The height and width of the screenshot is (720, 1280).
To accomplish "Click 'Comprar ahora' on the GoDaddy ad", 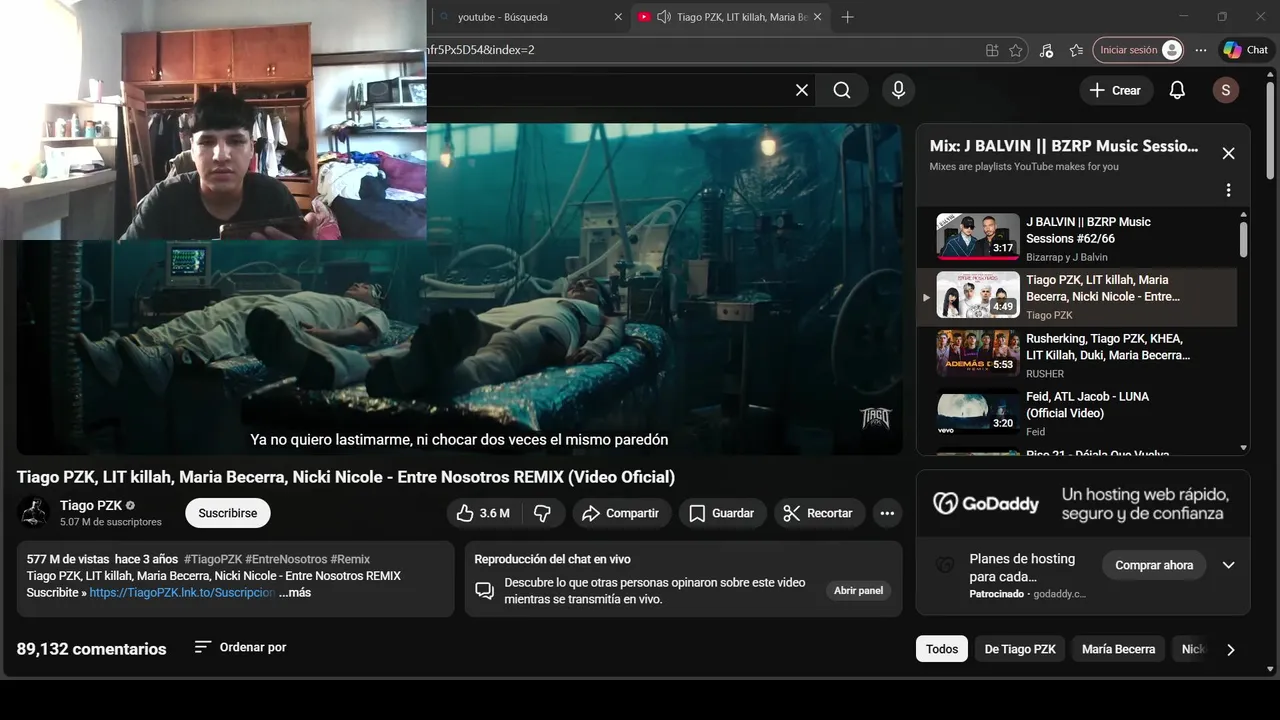I will pos(1154,565).
